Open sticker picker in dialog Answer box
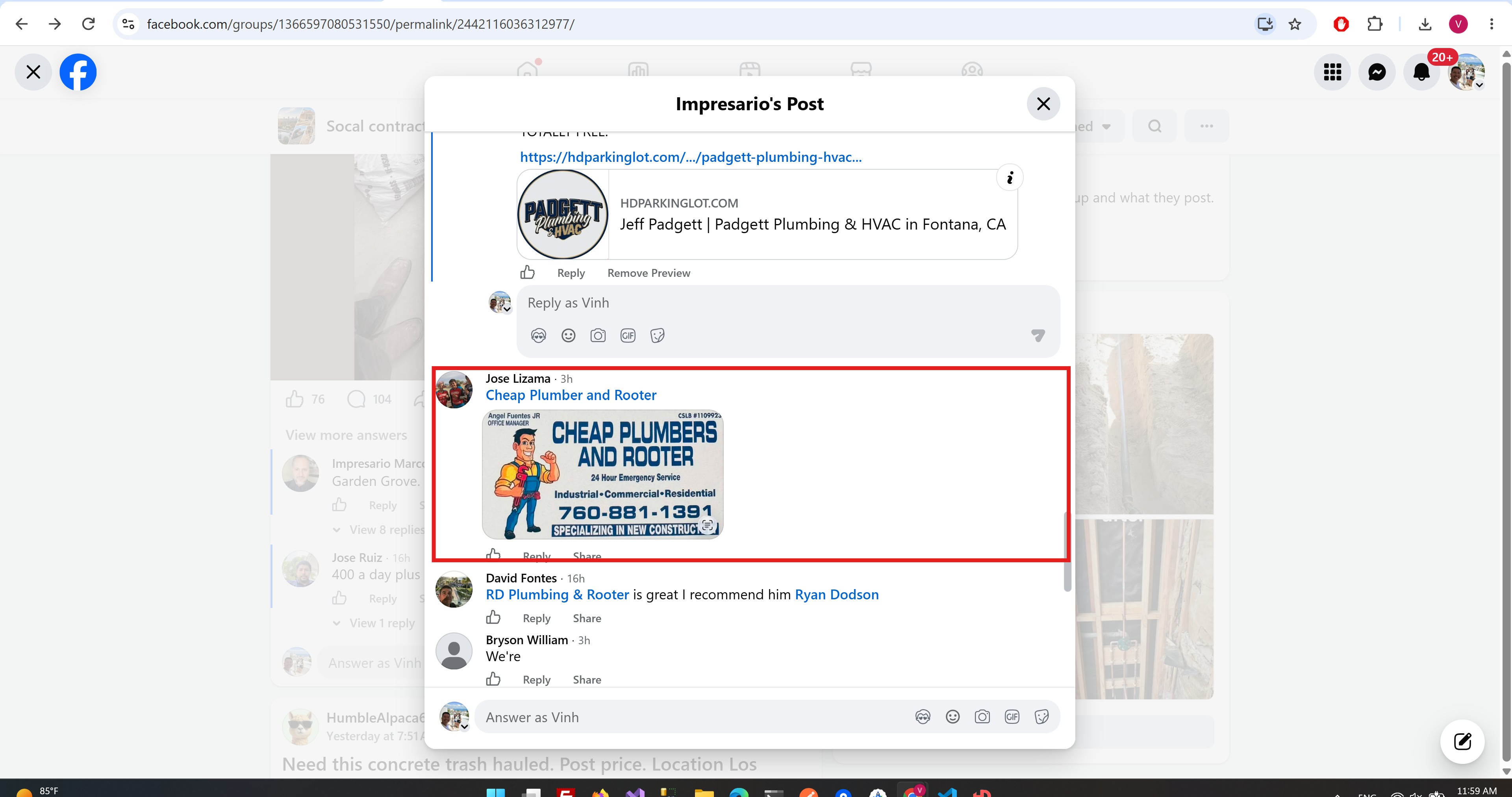 [1042, 717]
